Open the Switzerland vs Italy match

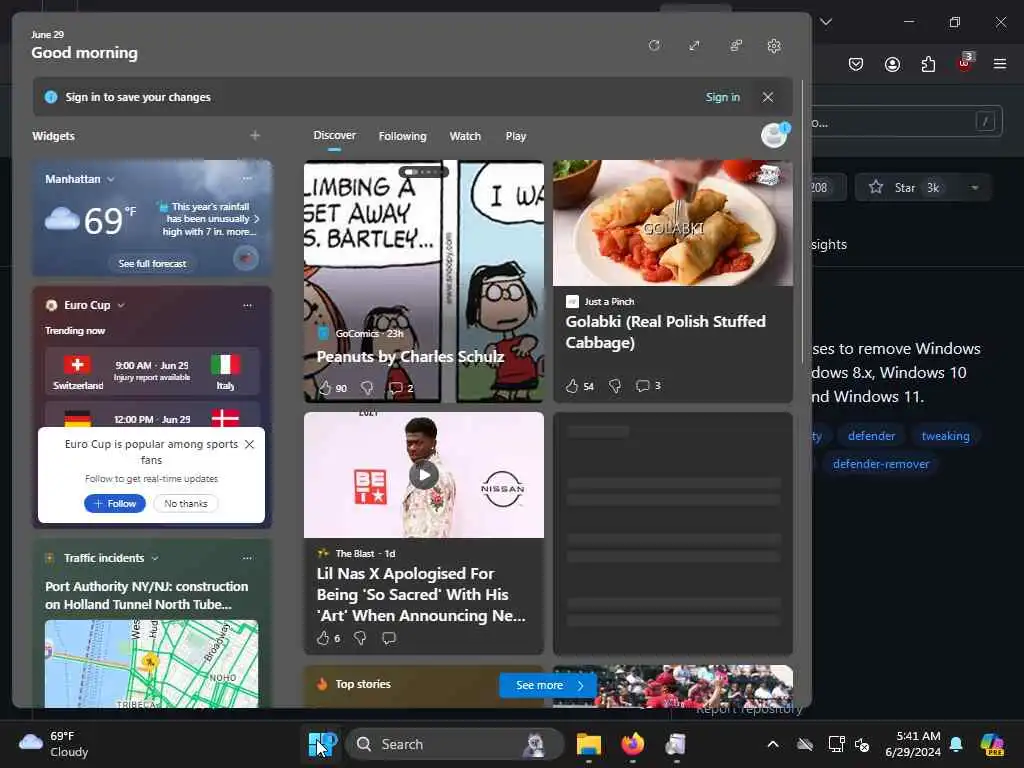(x=152, y=371)
